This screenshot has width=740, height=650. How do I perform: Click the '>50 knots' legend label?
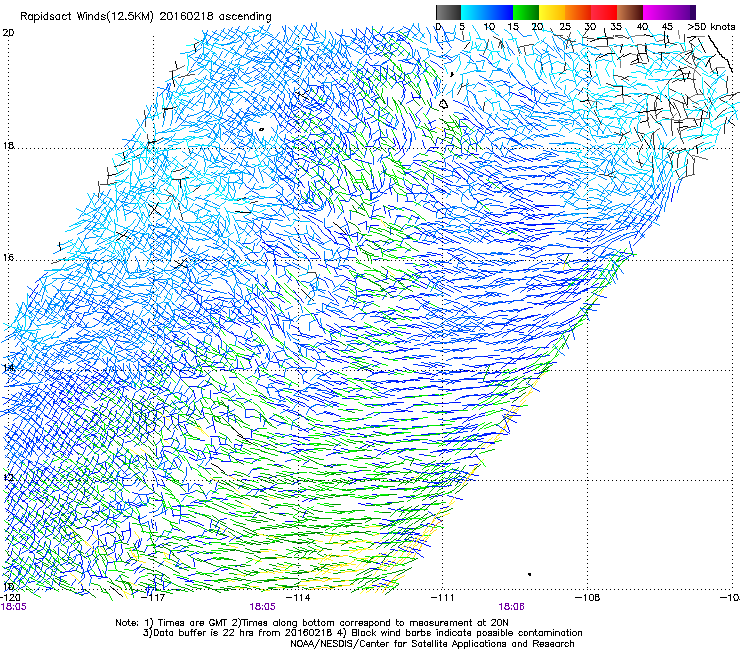tap(711, 27)
